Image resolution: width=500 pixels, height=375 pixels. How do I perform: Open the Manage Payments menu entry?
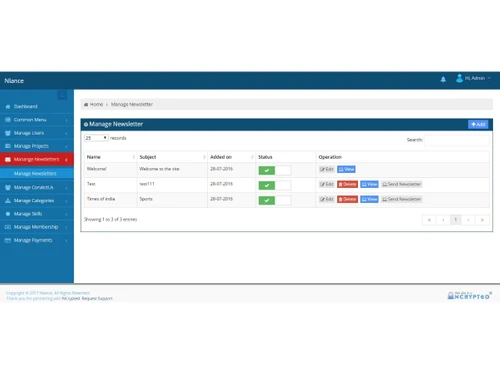tap(37, 240)
